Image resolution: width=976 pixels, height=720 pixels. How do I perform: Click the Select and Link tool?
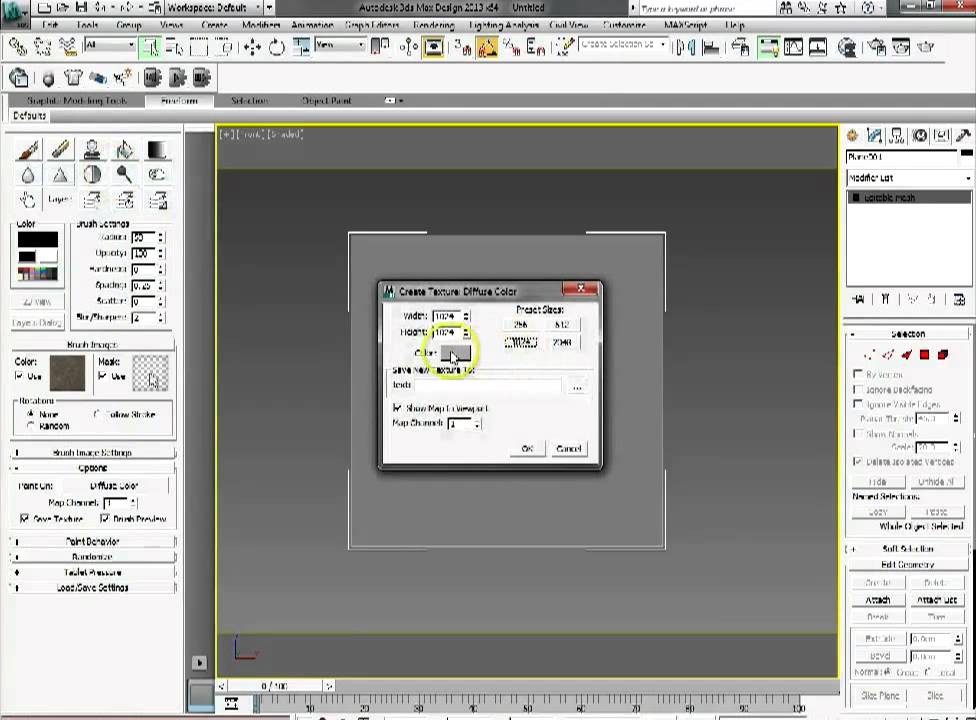coord(17,47)
